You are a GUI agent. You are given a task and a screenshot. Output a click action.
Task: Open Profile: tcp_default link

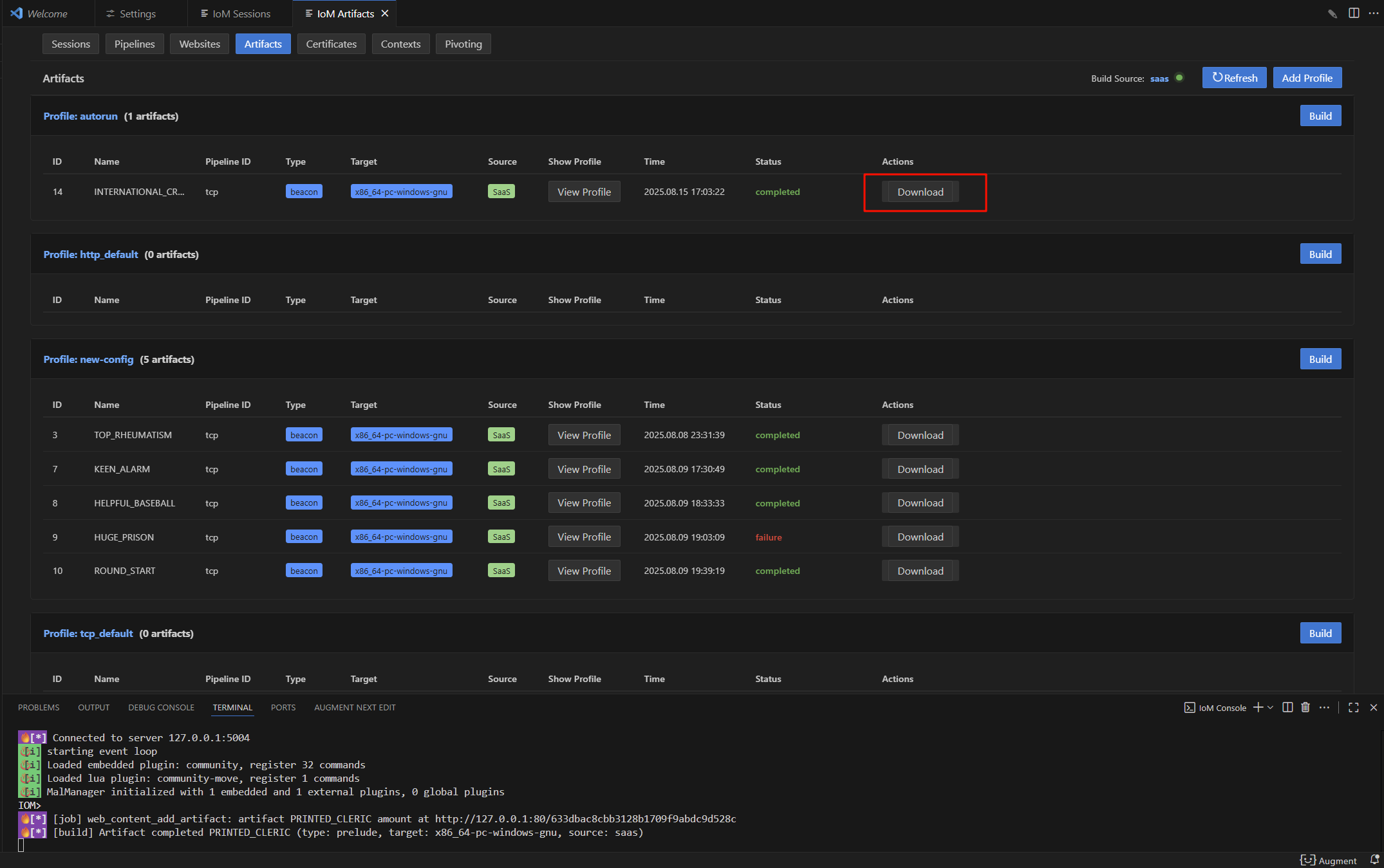(x=88, y=633)
